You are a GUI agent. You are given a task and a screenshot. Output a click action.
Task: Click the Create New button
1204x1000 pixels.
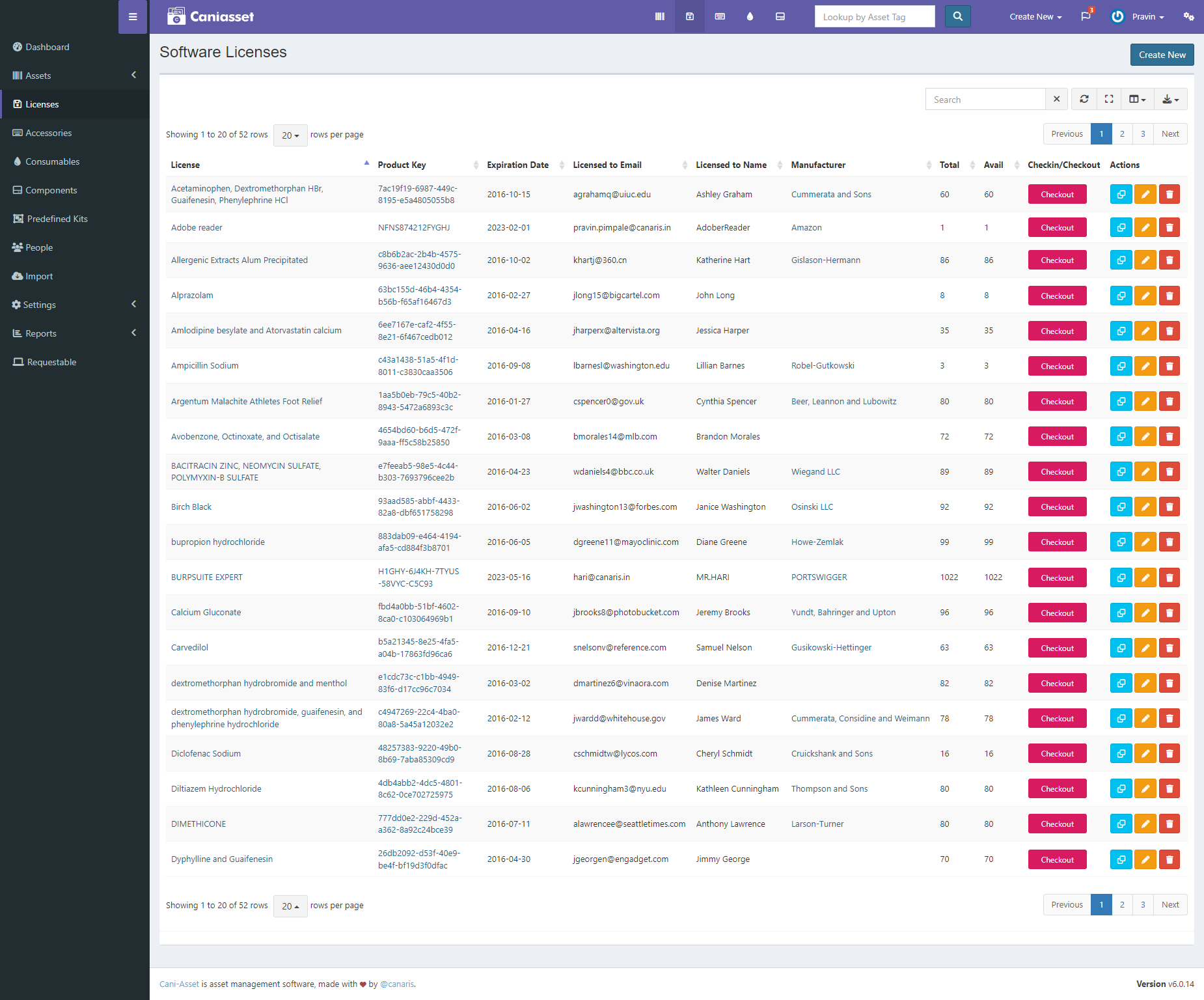click(x=1162, y=55)
